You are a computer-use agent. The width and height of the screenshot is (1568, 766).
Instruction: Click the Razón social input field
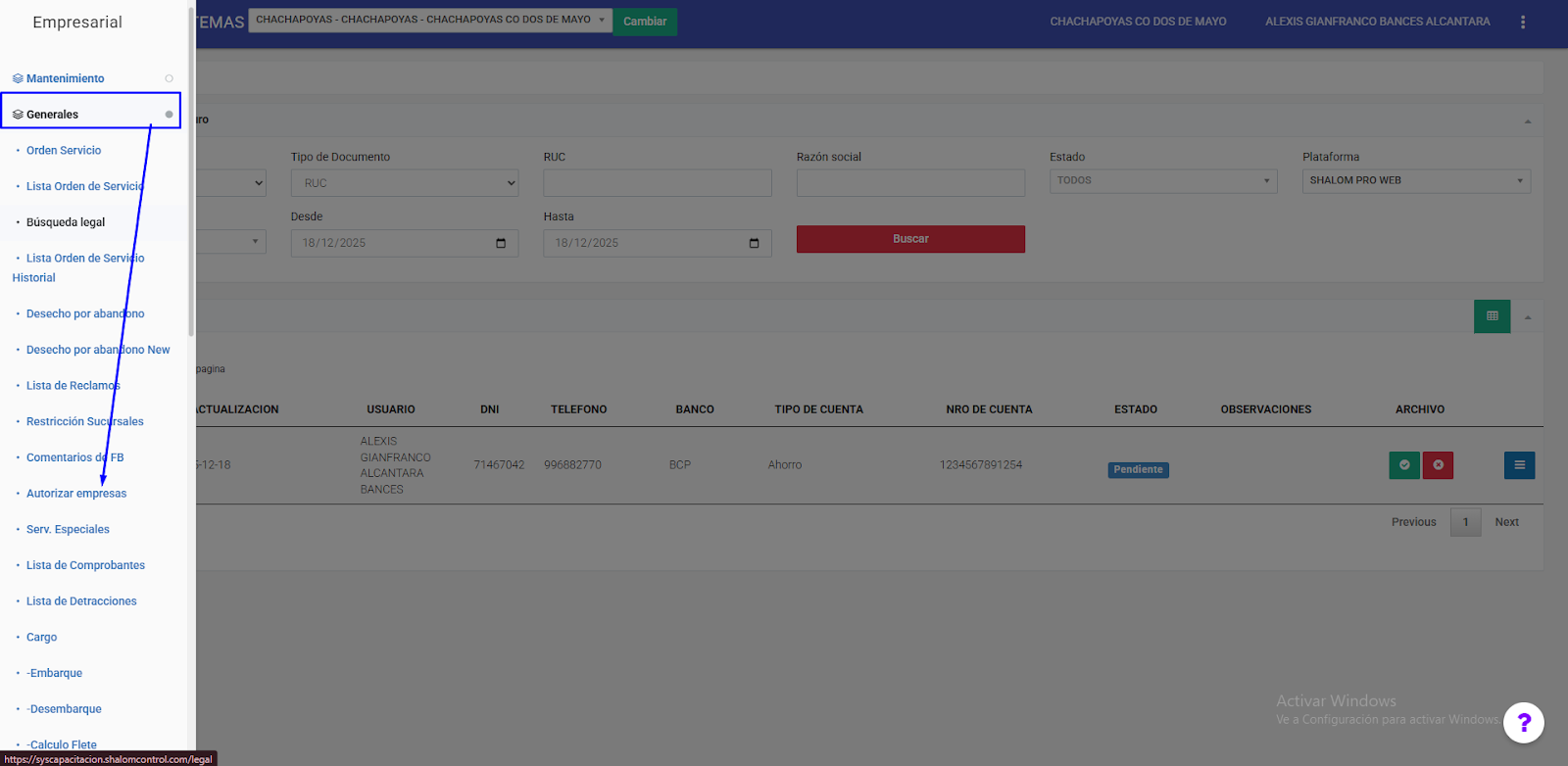[909, 183]
